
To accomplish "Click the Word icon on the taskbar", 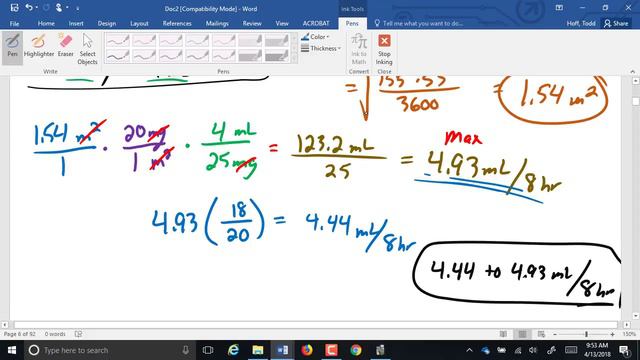I will tap(282, 350).
